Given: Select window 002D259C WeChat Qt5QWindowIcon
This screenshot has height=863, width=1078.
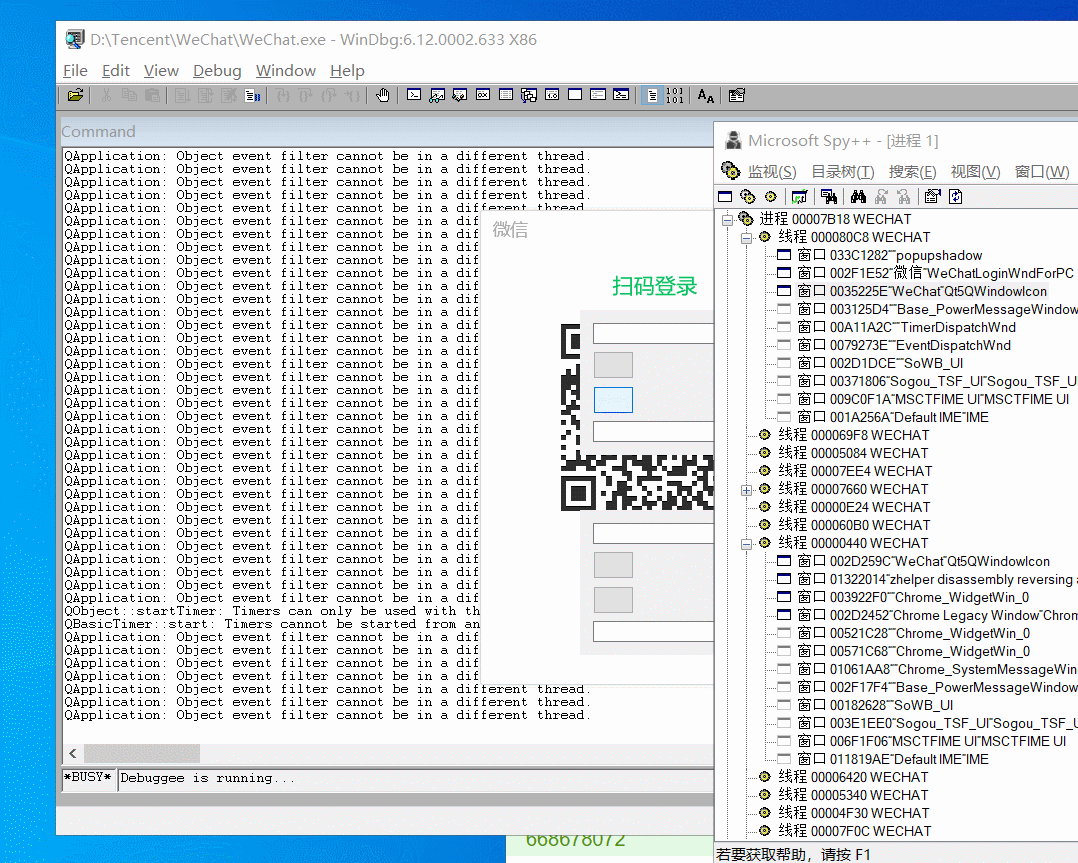Looking at the screenshot, I should click(x=923, y=561).
